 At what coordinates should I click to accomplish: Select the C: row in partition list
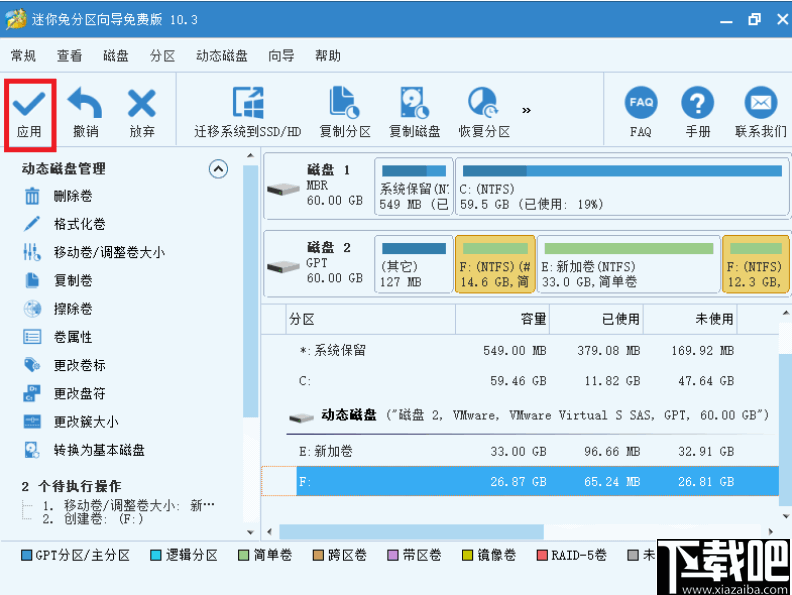(x=520, y=381)
